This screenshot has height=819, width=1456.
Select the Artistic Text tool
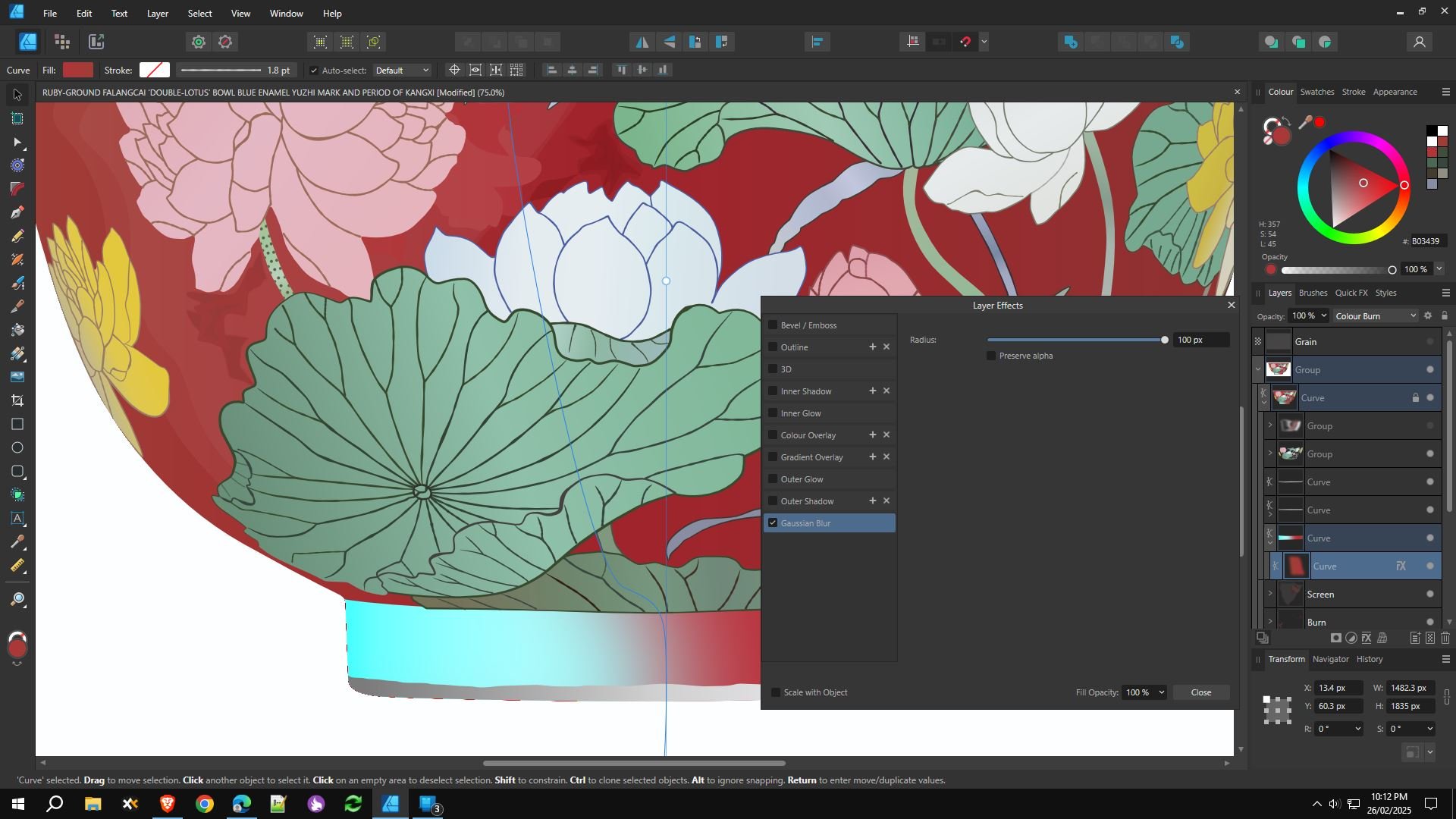pyautogui.click(x=17, y=519)
